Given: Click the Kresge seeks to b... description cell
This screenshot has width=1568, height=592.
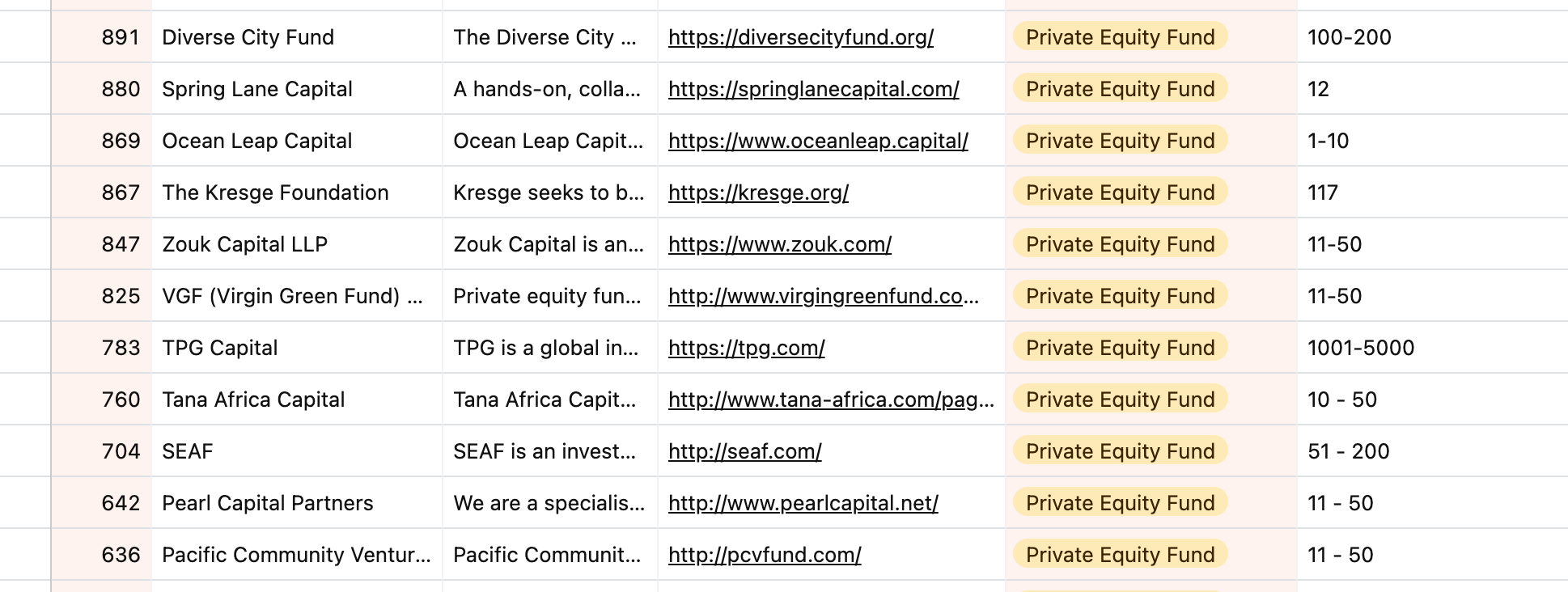Looking at the screenshot, I should click(x=550, y=192).
